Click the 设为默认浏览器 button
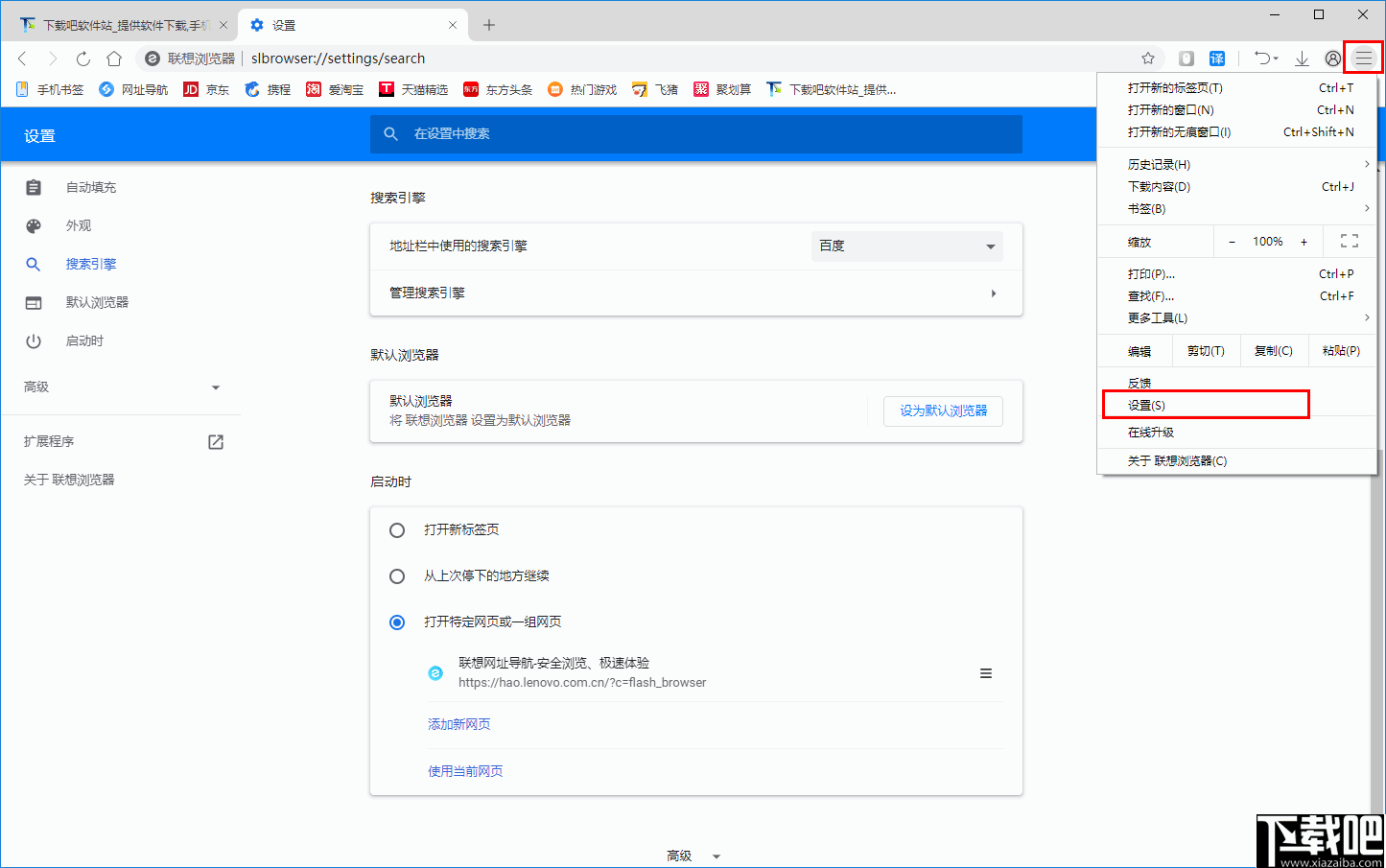Viewport: 1386px width, 868px height. click(943, 411)
